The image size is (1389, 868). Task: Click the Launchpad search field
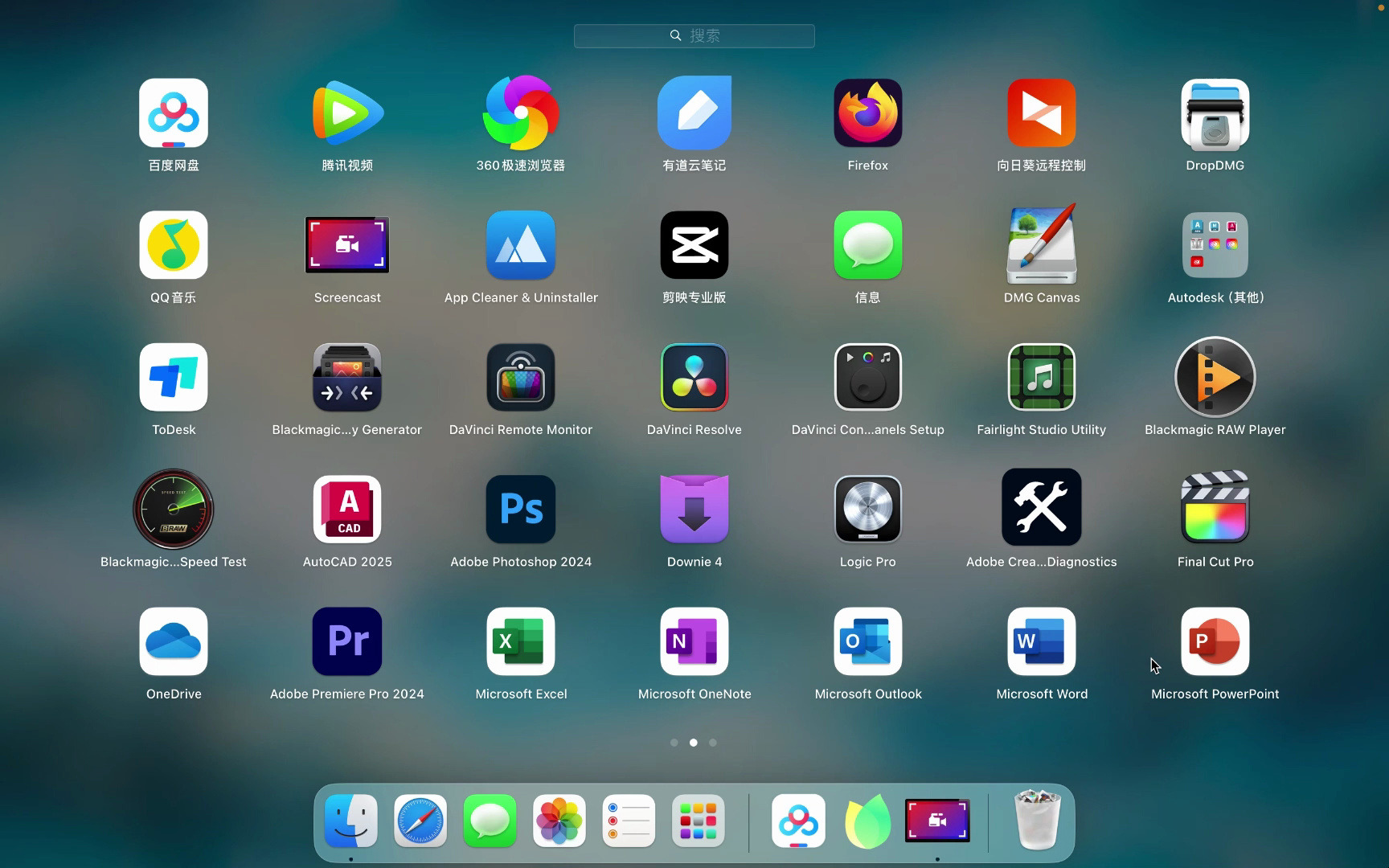click(x=694, y=35)
